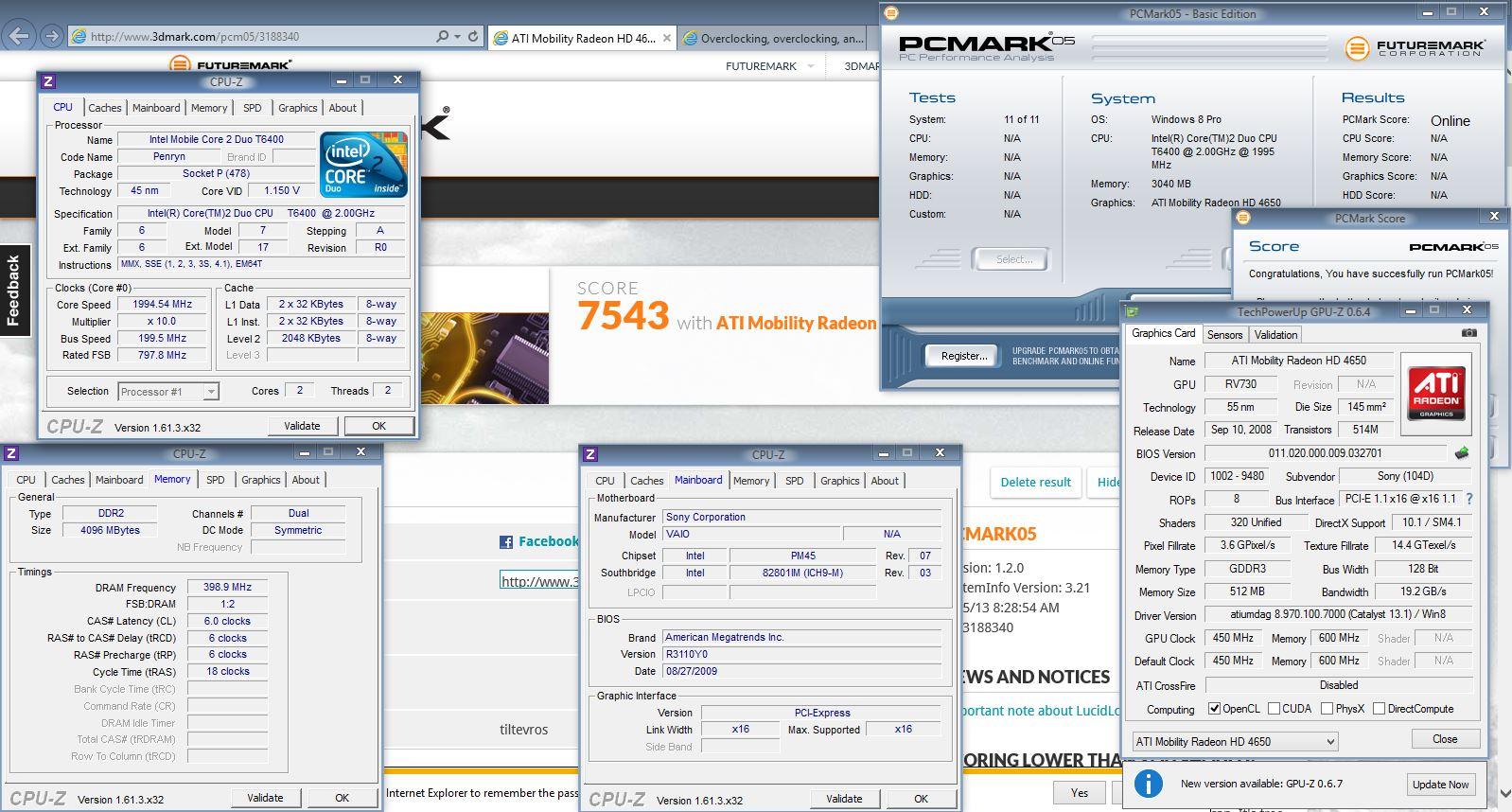Click the Core Speed value field in CPU-Z

point(163,304)
